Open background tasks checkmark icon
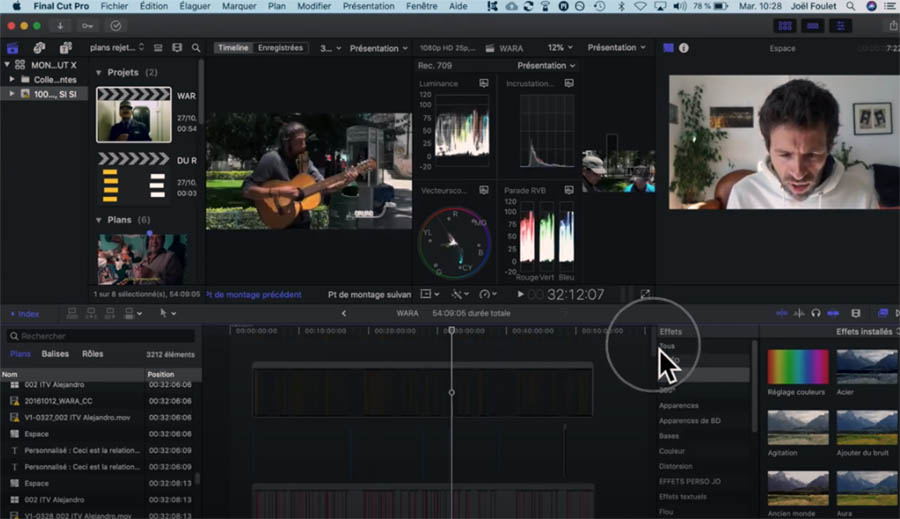 pyautogui.click(x=115, y=26)
